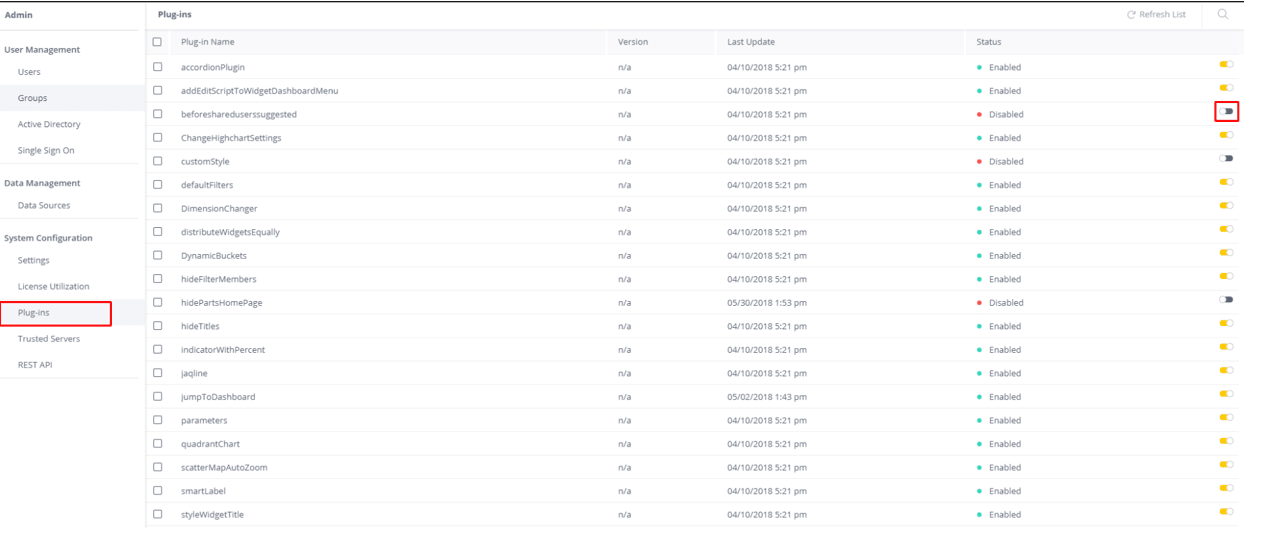
Task: Click the smartLabel plug-in name
Action: pos(204,491)
